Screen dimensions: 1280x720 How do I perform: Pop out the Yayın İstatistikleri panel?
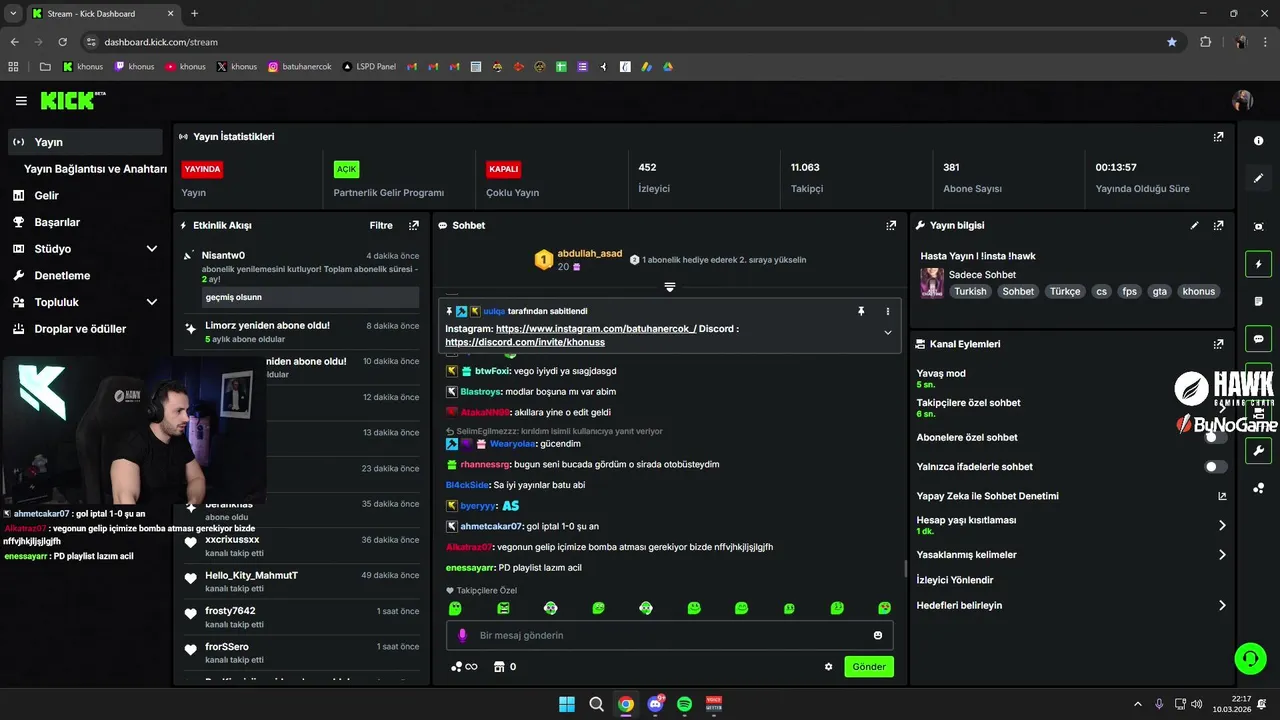click(x=1218, y=137)
